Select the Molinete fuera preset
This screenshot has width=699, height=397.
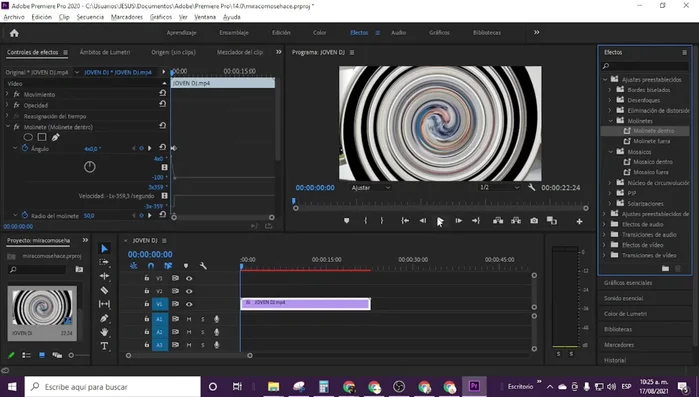coord(651,141)
